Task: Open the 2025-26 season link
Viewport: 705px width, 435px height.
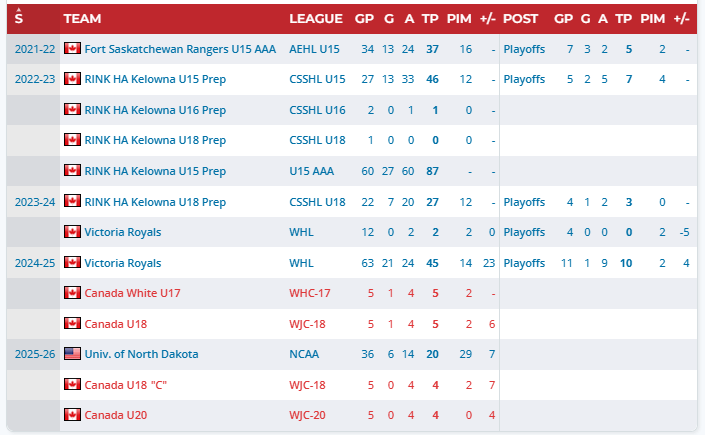Action: (x=35, y=354)
